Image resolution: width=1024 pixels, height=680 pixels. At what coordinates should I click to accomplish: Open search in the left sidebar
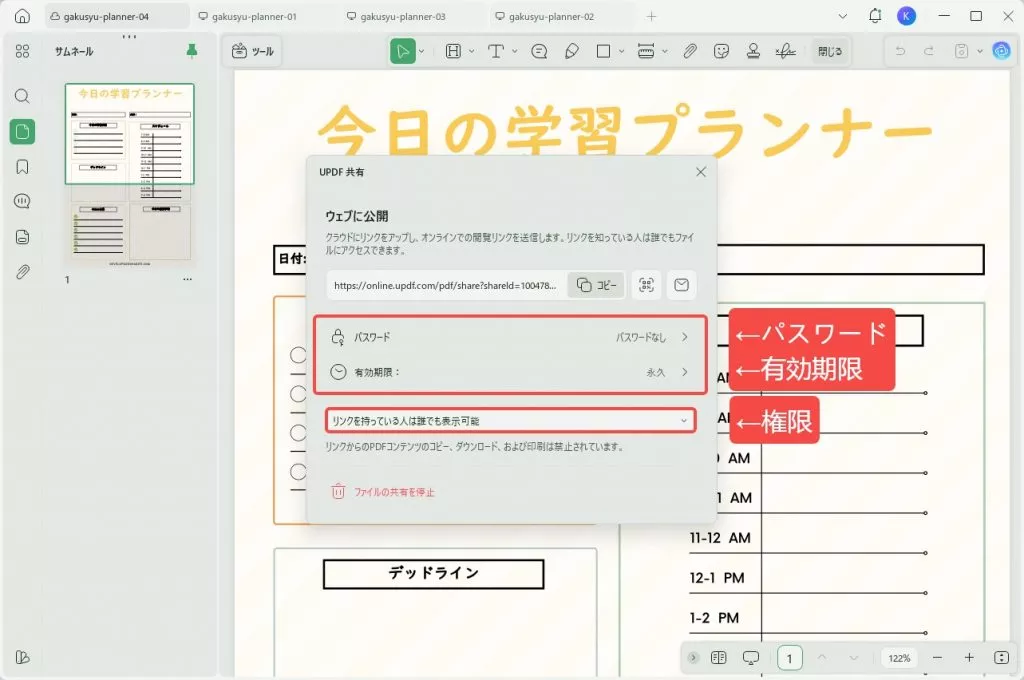pos(22,96)
